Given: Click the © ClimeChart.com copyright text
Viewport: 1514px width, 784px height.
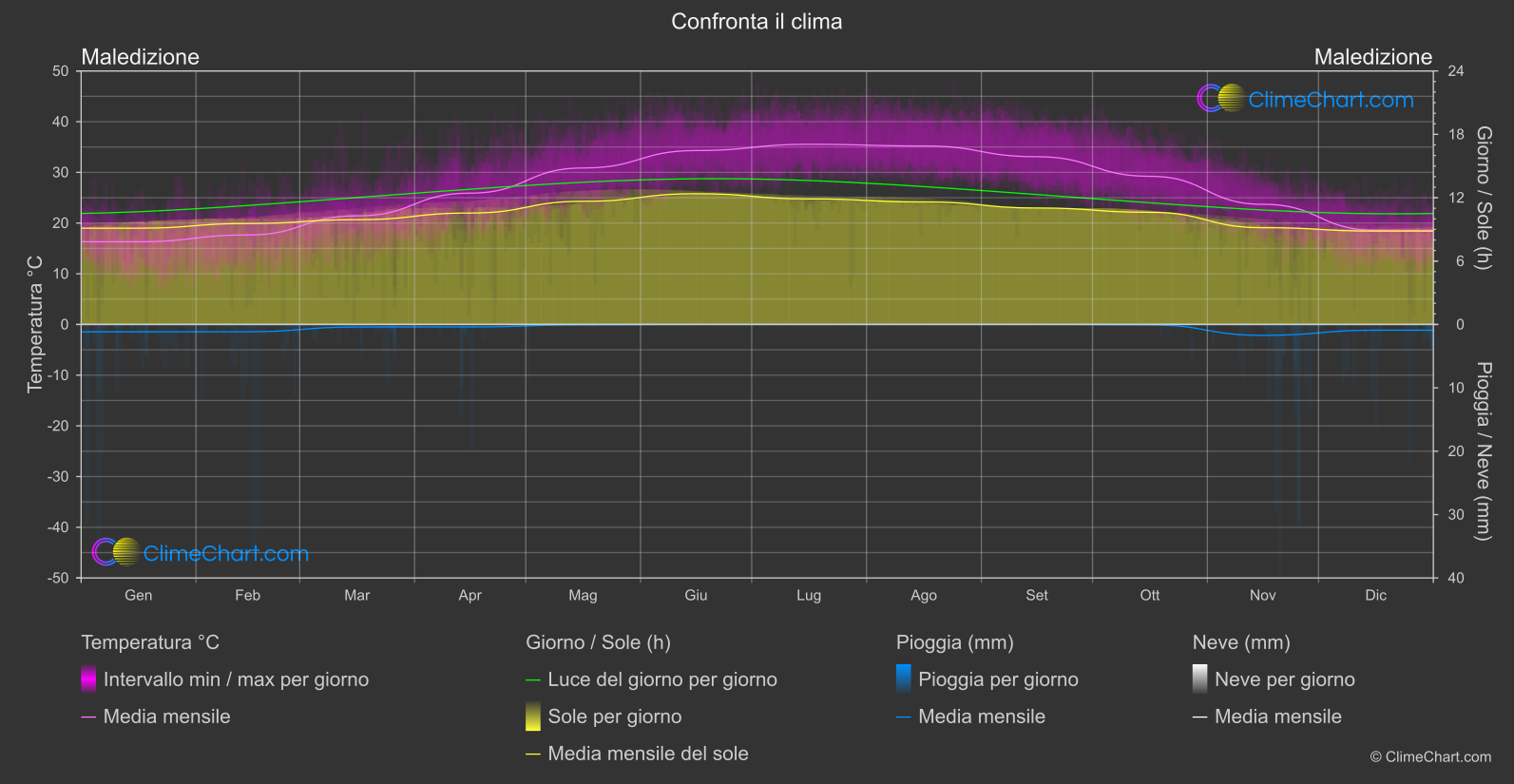Looking at the screenshot, I should click(1430, 756).
